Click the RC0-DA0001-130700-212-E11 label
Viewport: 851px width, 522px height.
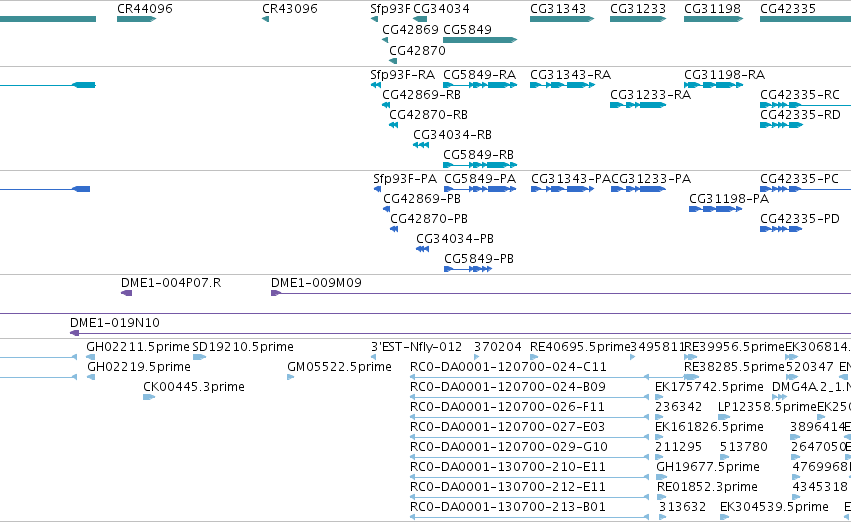pyautogui.click(x=507, y=487)
